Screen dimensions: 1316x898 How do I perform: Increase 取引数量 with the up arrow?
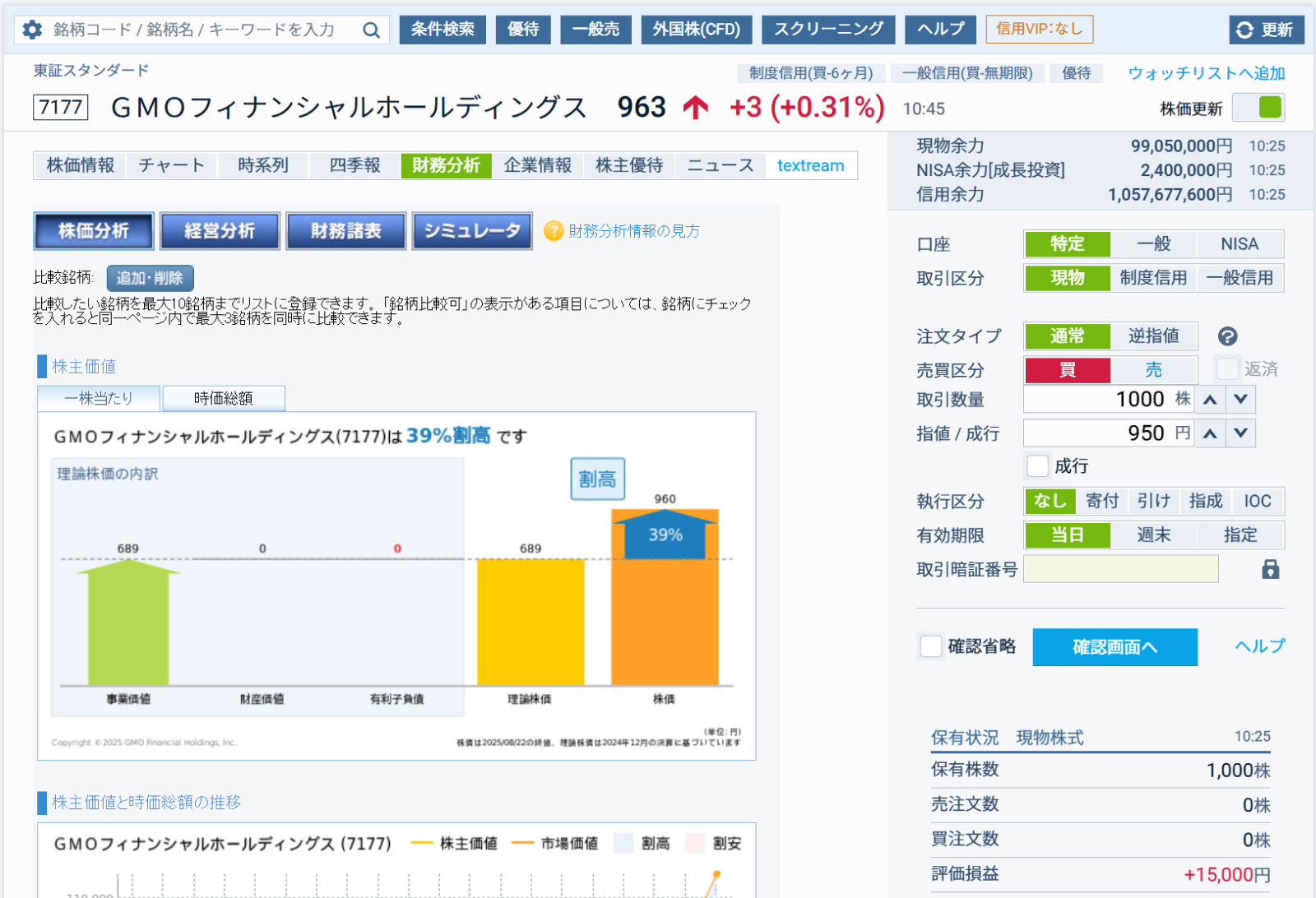(1210, 400)
